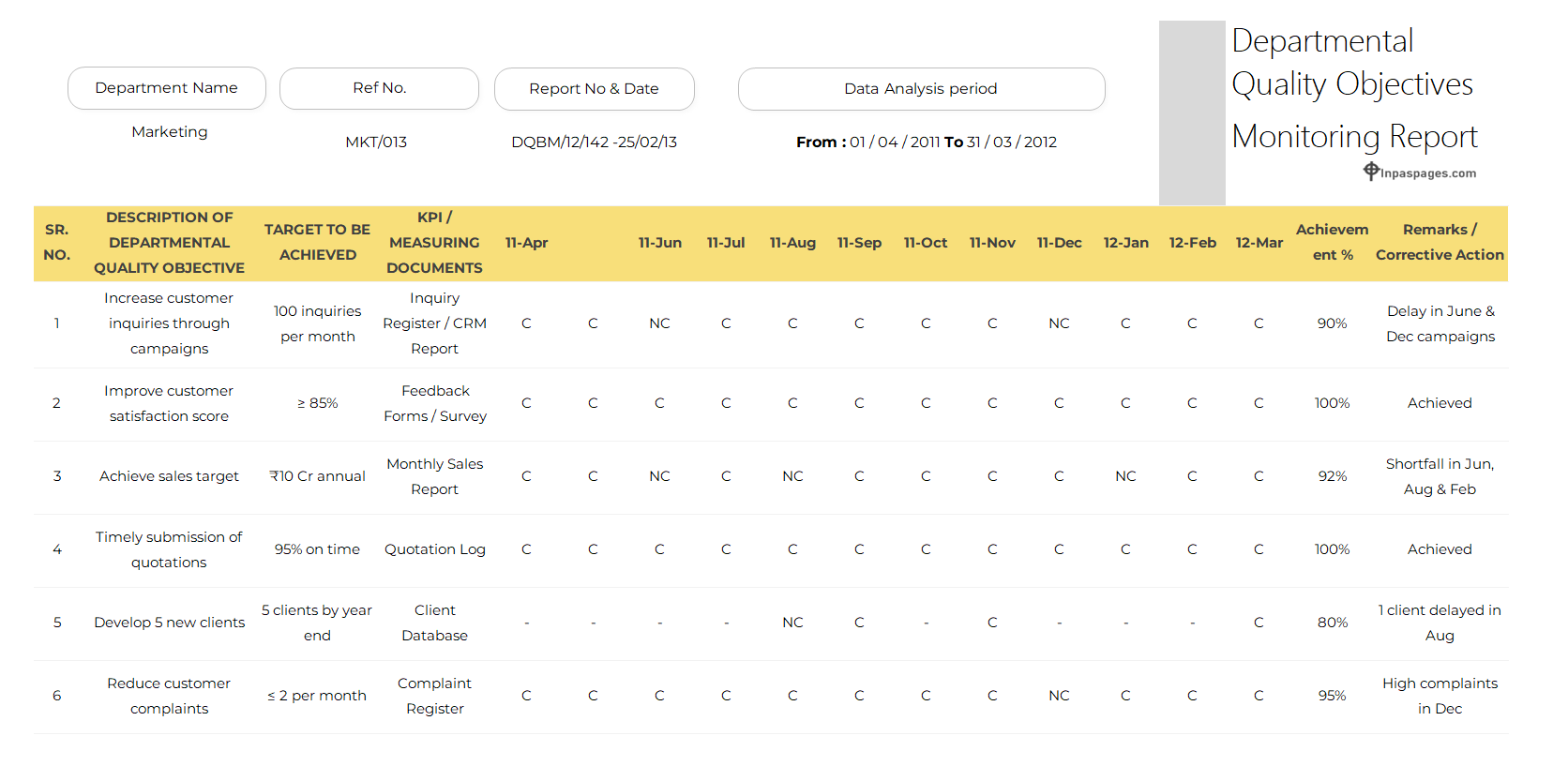Click the Inpaspages.com logo icon

tap(1371, 171)
